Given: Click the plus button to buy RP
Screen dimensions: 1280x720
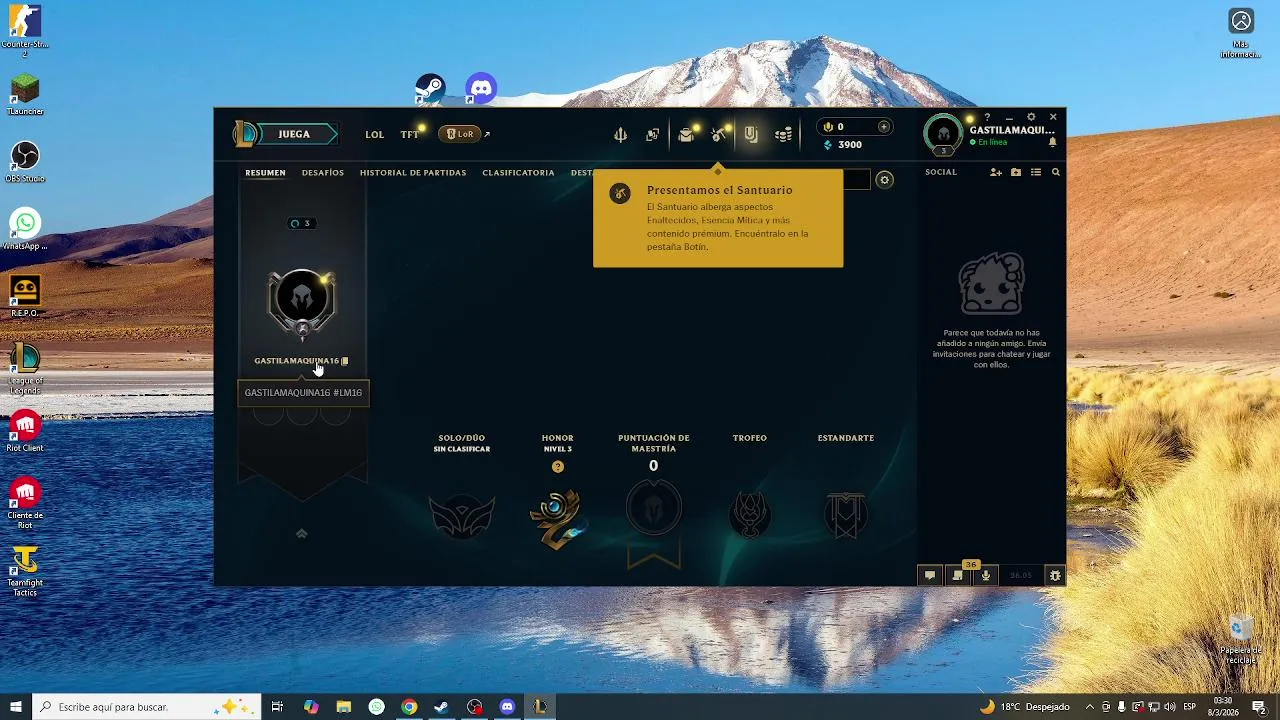Looking at the screenshot, I should (x=883, y=127).
